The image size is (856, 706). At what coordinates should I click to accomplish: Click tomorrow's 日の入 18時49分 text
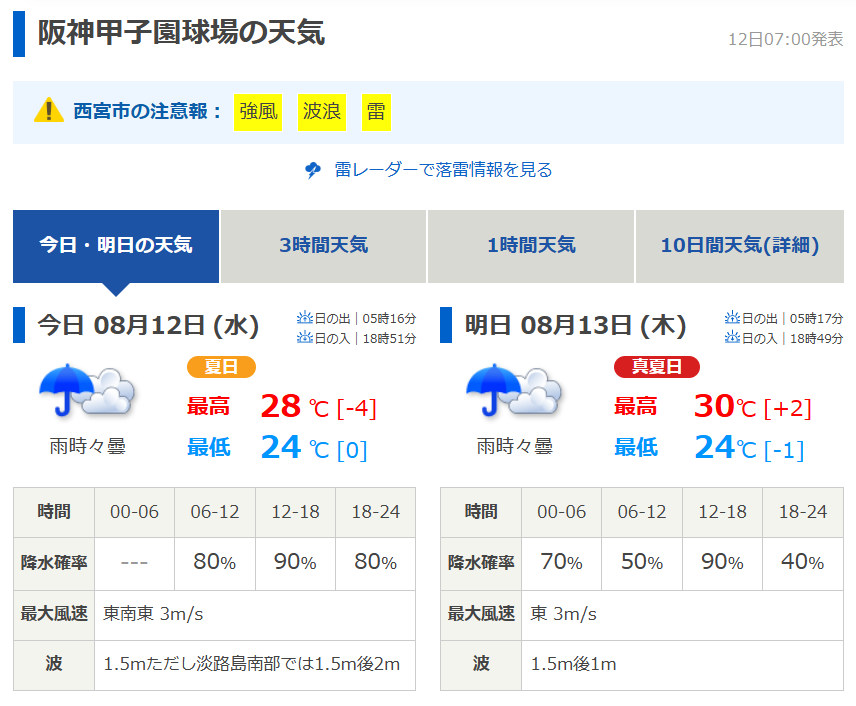[793, 339]
